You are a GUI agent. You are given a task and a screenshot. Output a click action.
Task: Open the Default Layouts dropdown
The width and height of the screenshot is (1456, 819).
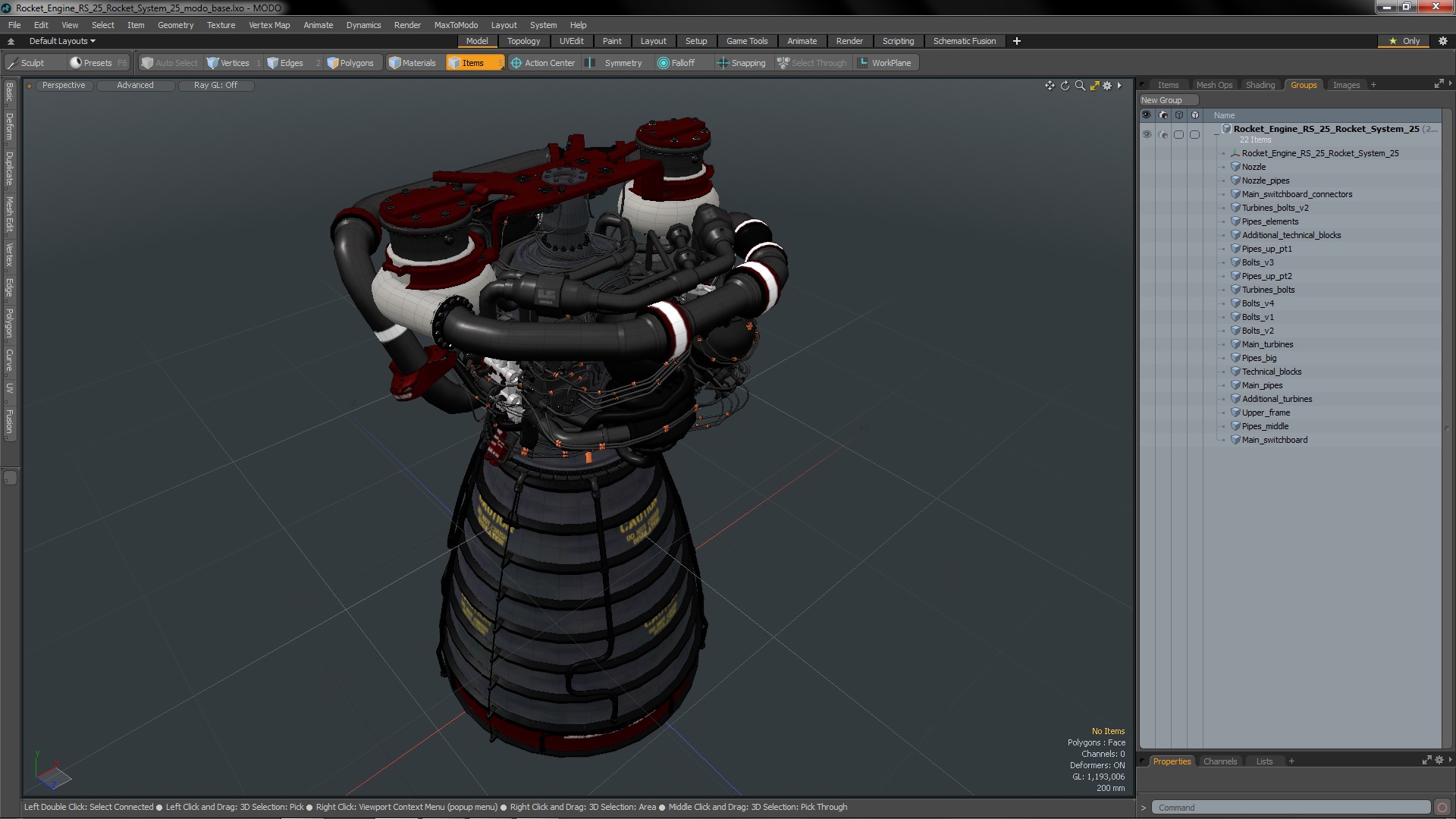coord(62,41)
